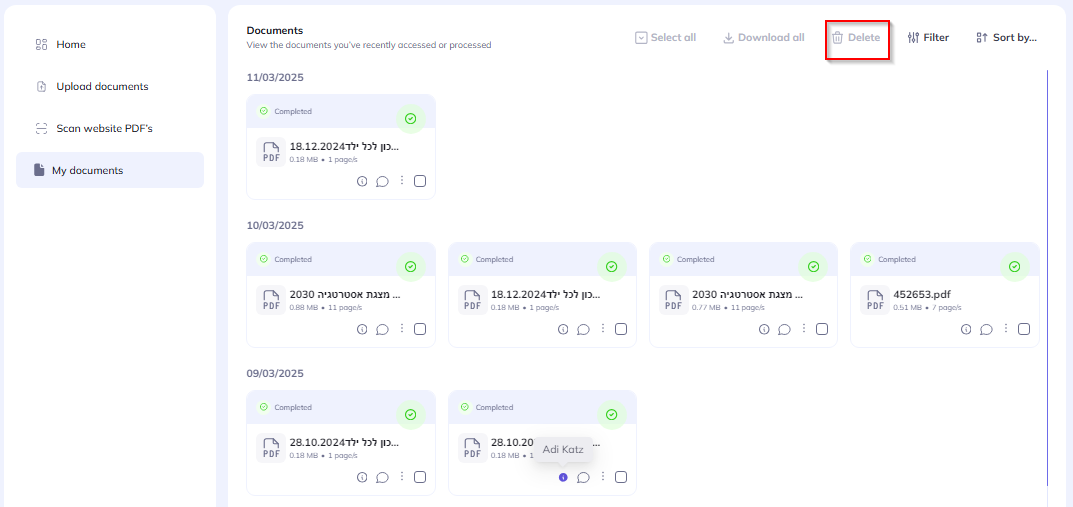This screenshot has width=1073, height=507.
Task: Click the vertical scrollbar on the documents list
Action: [1048, 280]
